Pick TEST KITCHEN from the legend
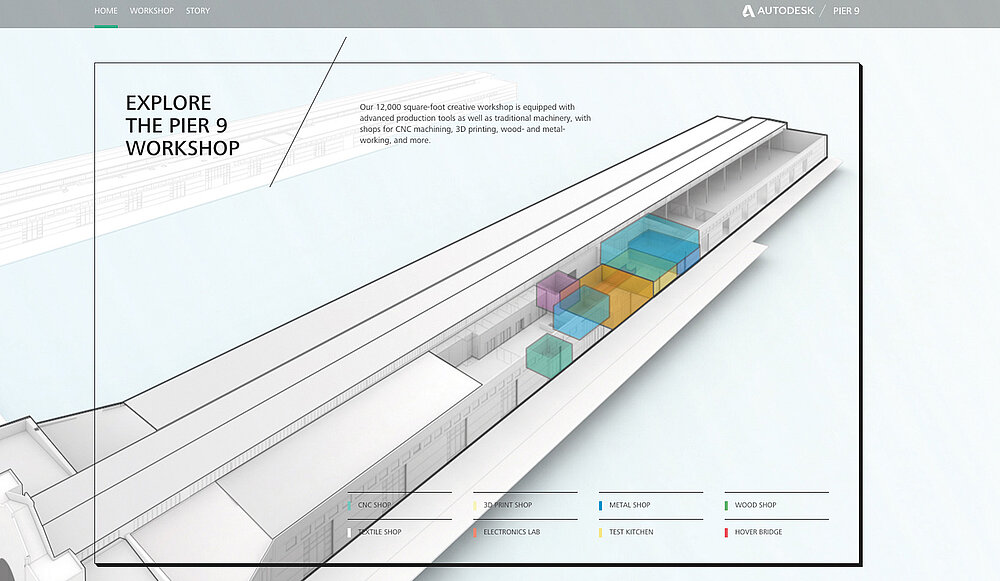This screenshot has width=1000, height=581. click(x=630, y=532)
